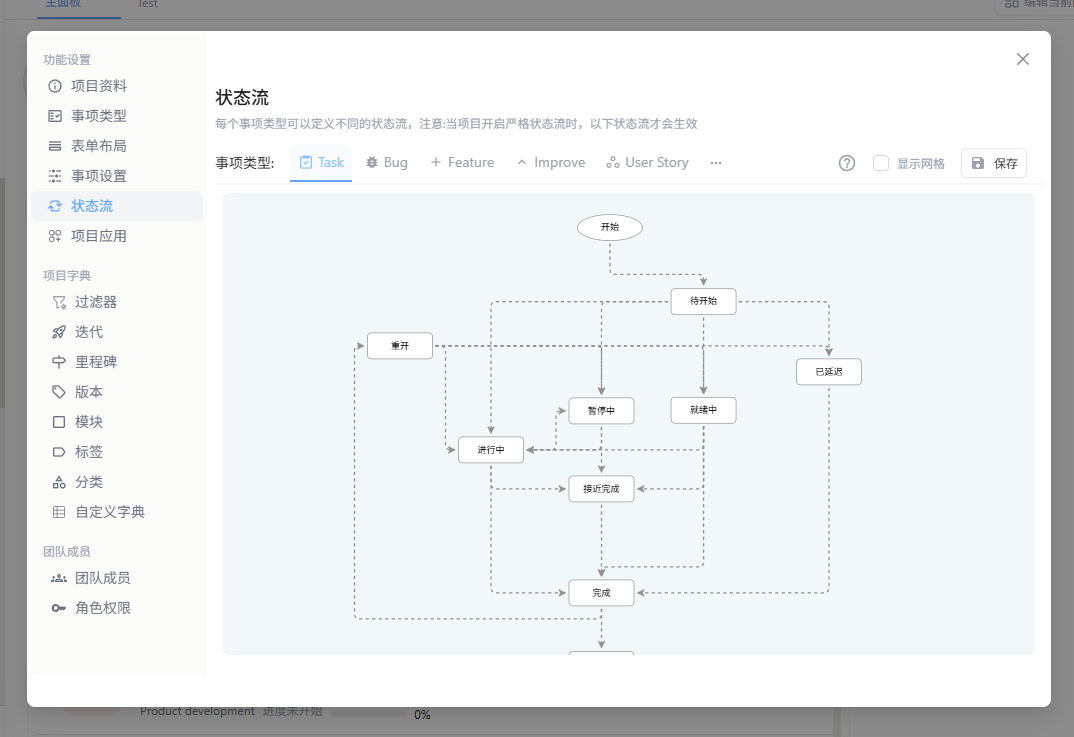This screenshot has height=737, width=1074.
Task: Switch to the Task tab
Action: (321, 162)
